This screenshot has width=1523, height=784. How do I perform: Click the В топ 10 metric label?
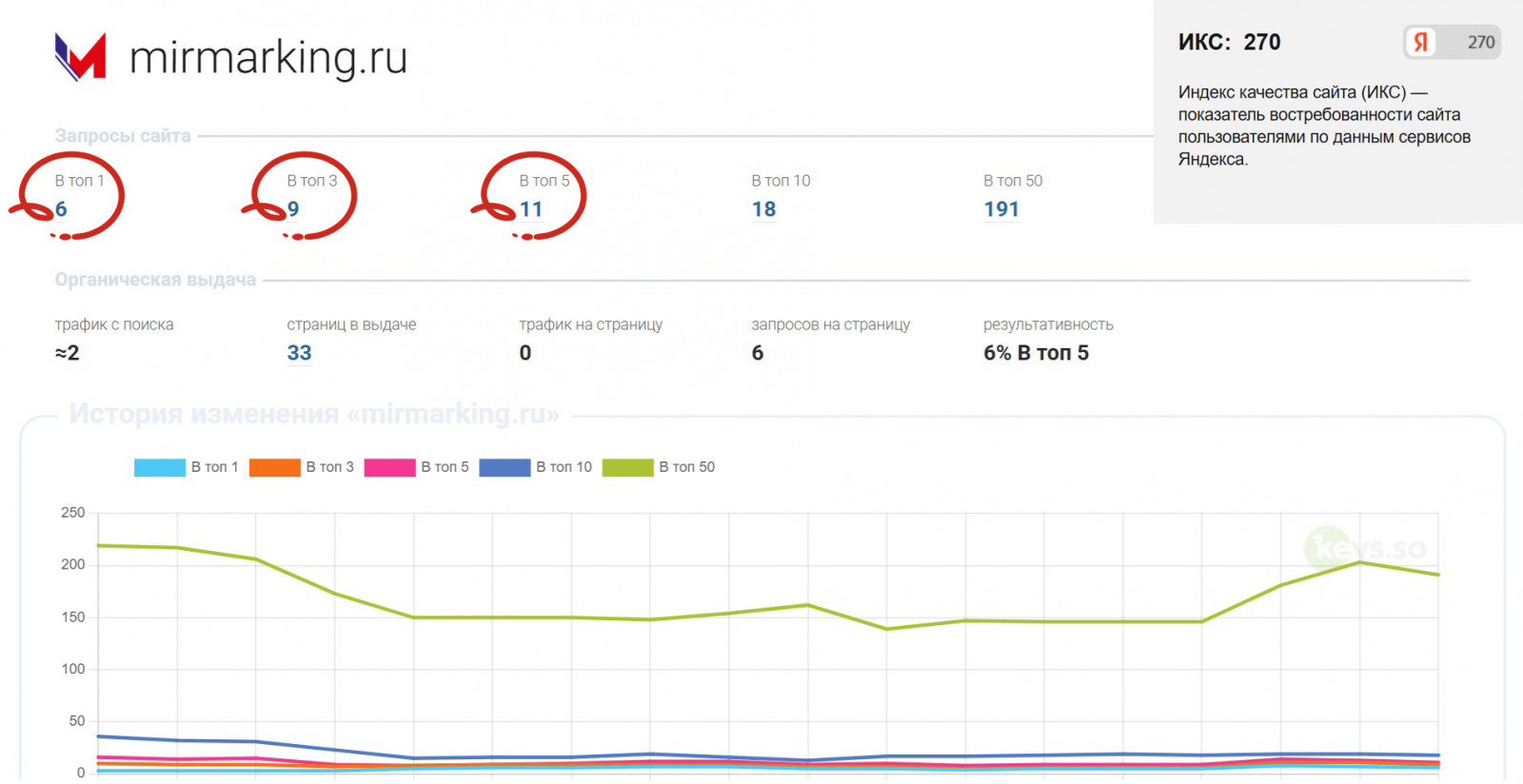point(781,181)
